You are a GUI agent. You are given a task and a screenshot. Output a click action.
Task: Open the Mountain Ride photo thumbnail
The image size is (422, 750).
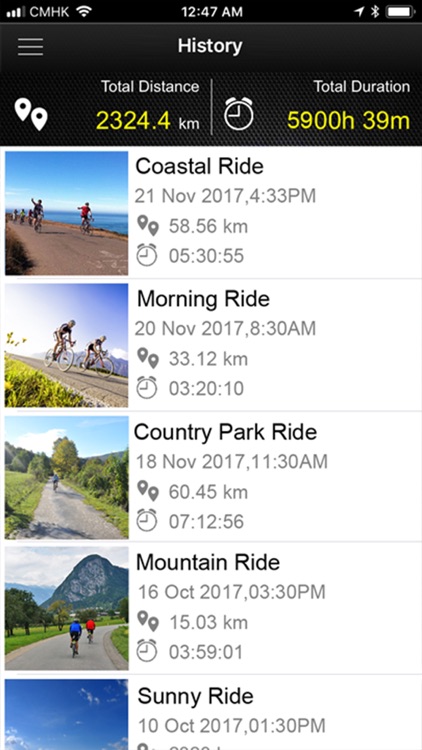click(x=67, y=608)
